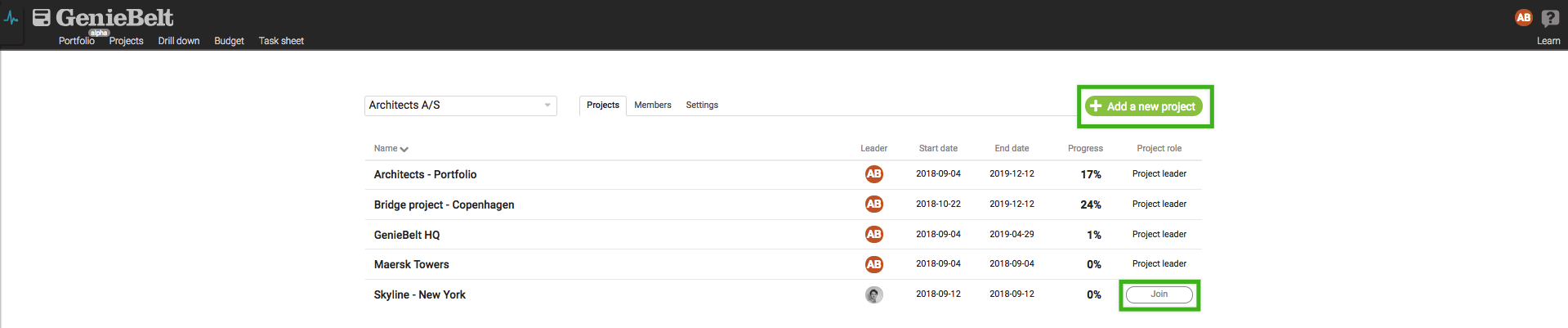
Task: Switch to the Projects tab
Action: tap(603, 106)
